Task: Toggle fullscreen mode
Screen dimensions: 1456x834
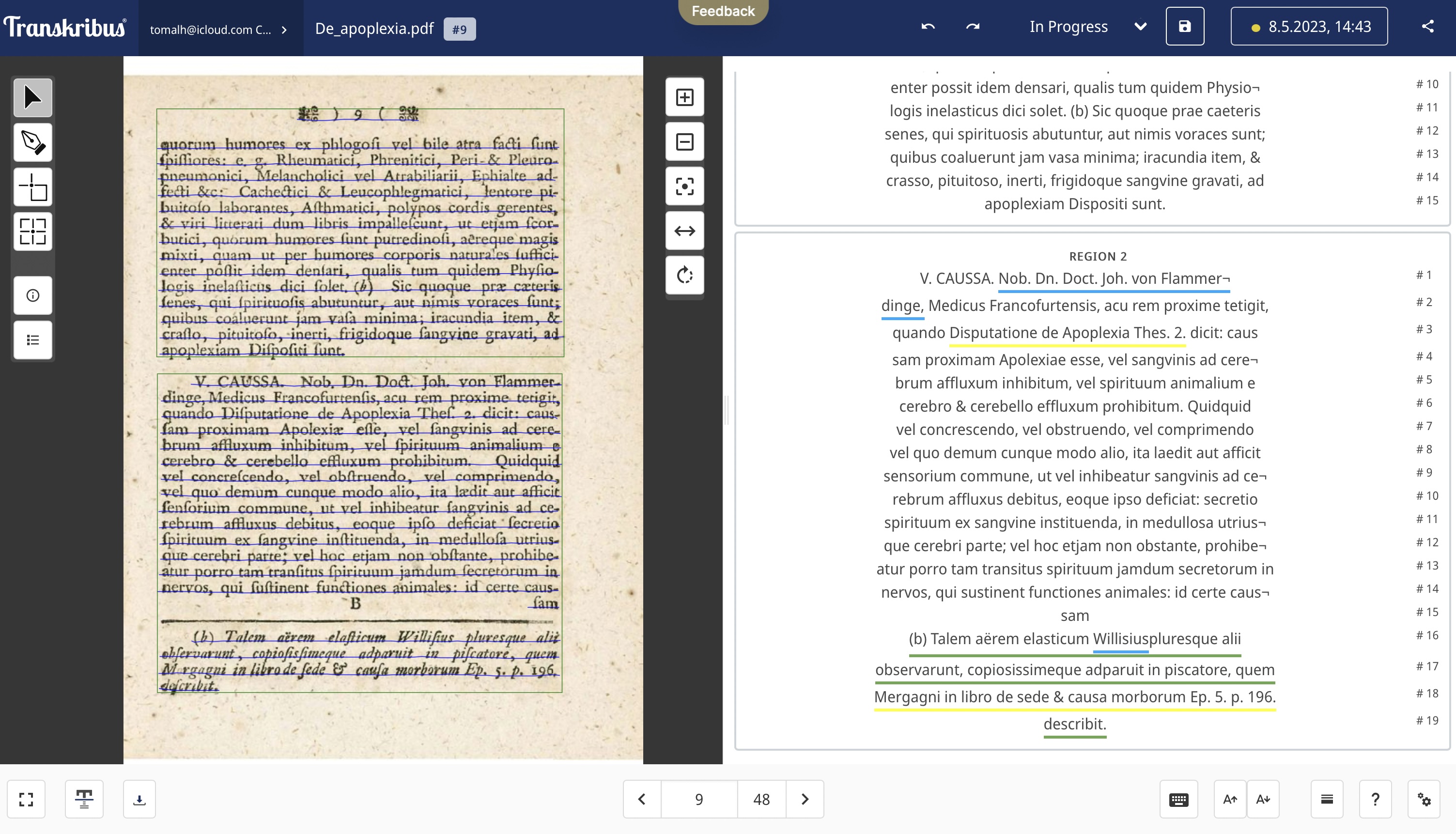Action: [26, 799]
